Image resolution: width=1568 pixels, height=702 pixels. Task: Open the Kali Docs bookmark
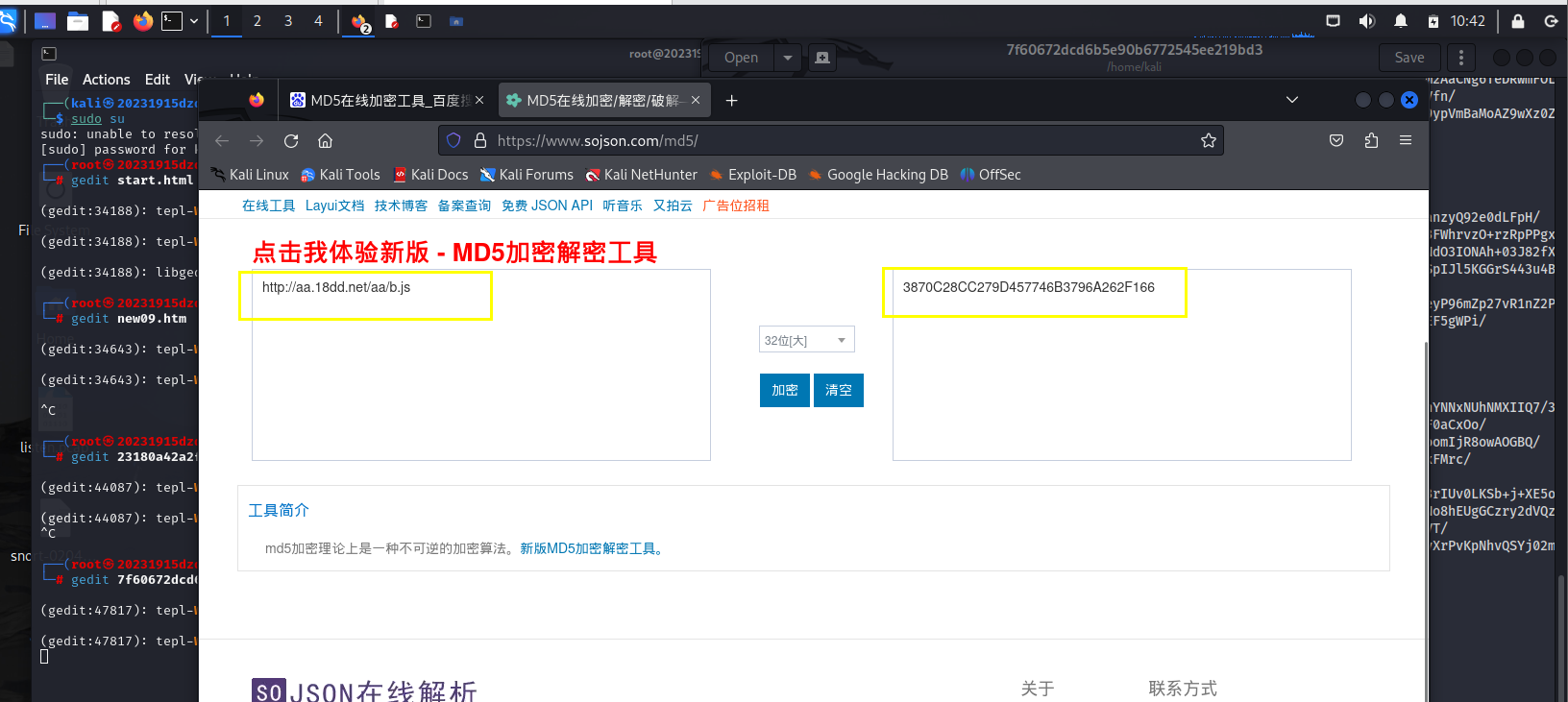[430, 175]
